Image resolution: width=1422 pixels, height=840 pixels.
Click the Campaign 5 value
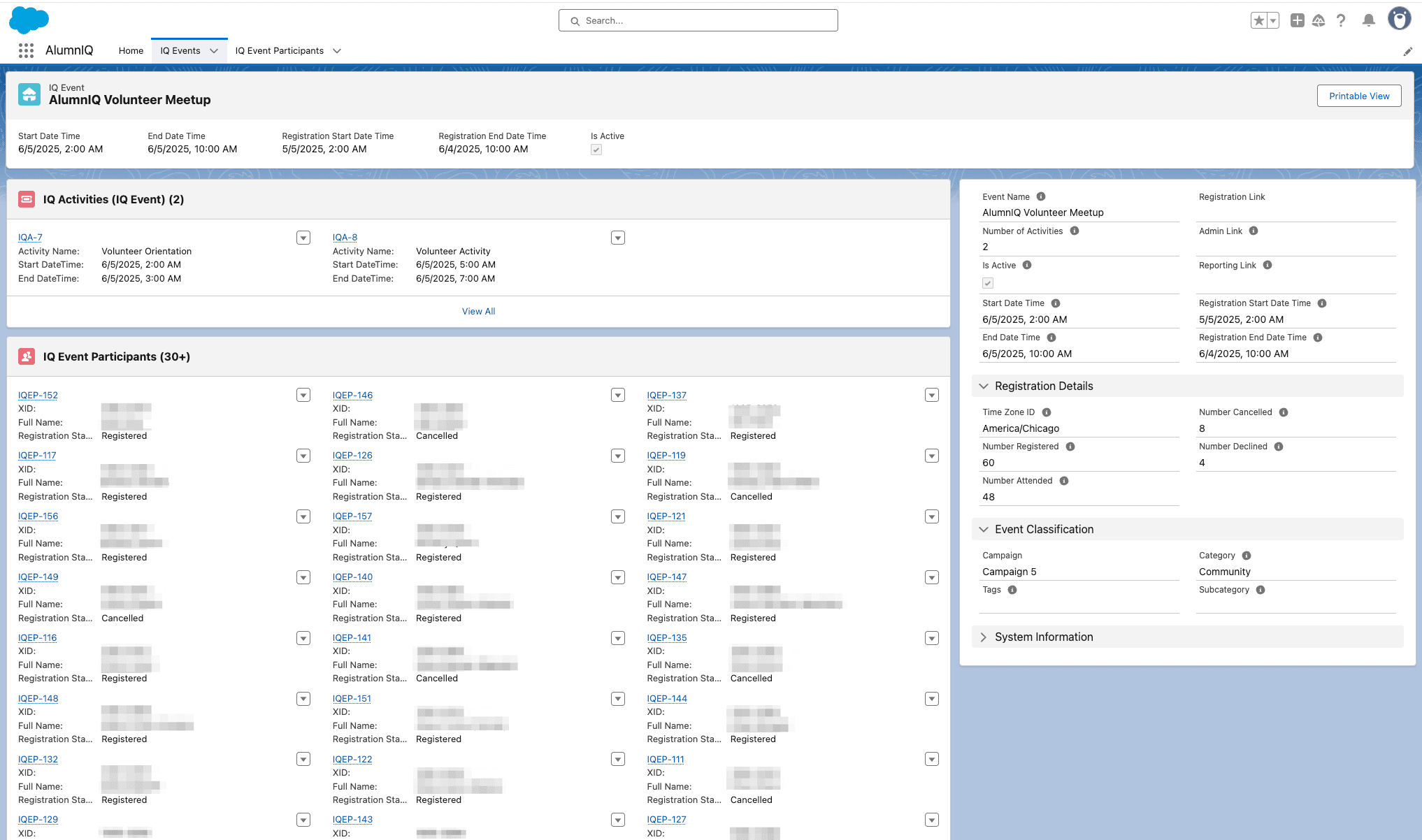(x=1009, y=571)
